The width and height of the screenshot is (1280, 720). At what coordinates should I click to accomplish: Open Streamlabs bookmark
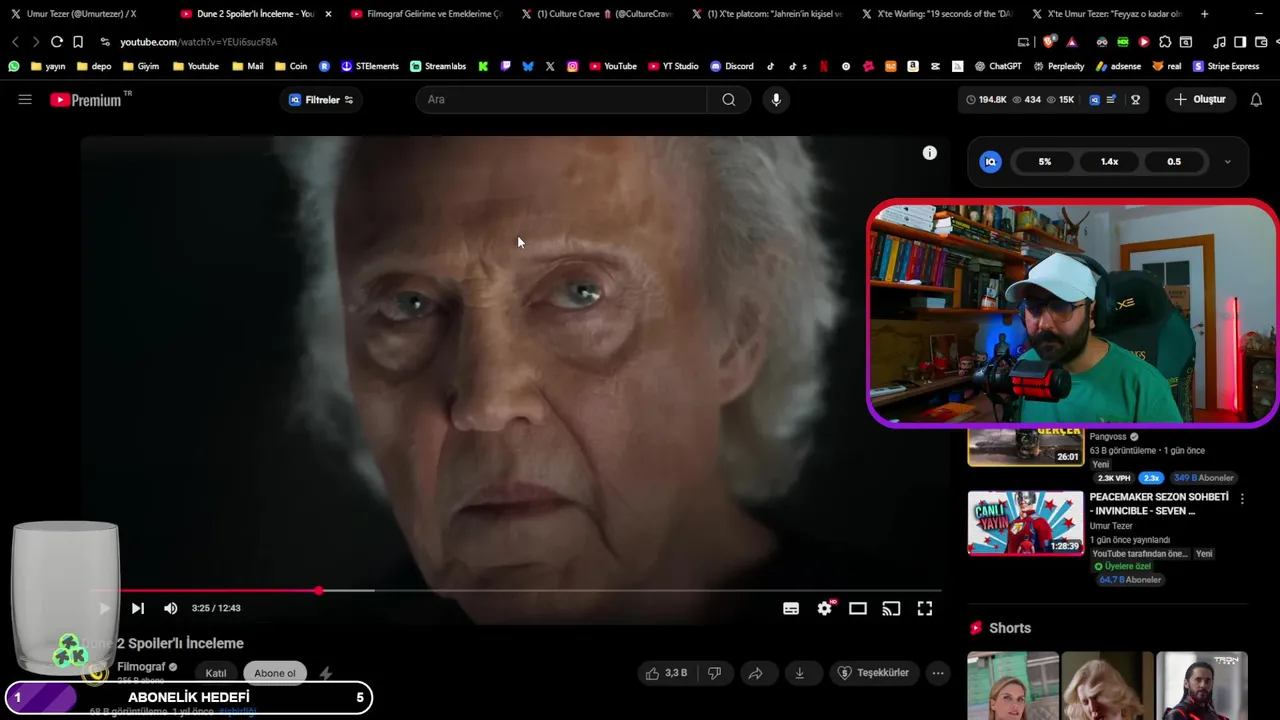tap(438, 66)
